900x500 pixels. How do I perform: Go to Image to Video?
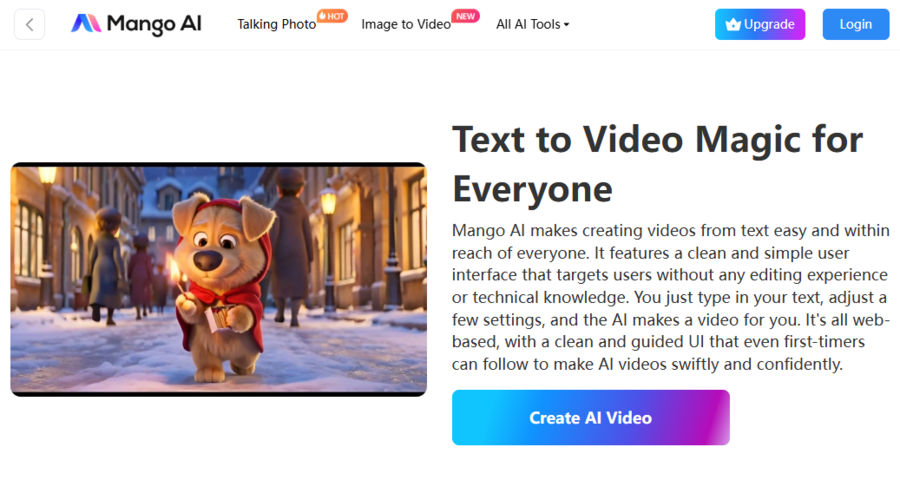click(405, 24)
